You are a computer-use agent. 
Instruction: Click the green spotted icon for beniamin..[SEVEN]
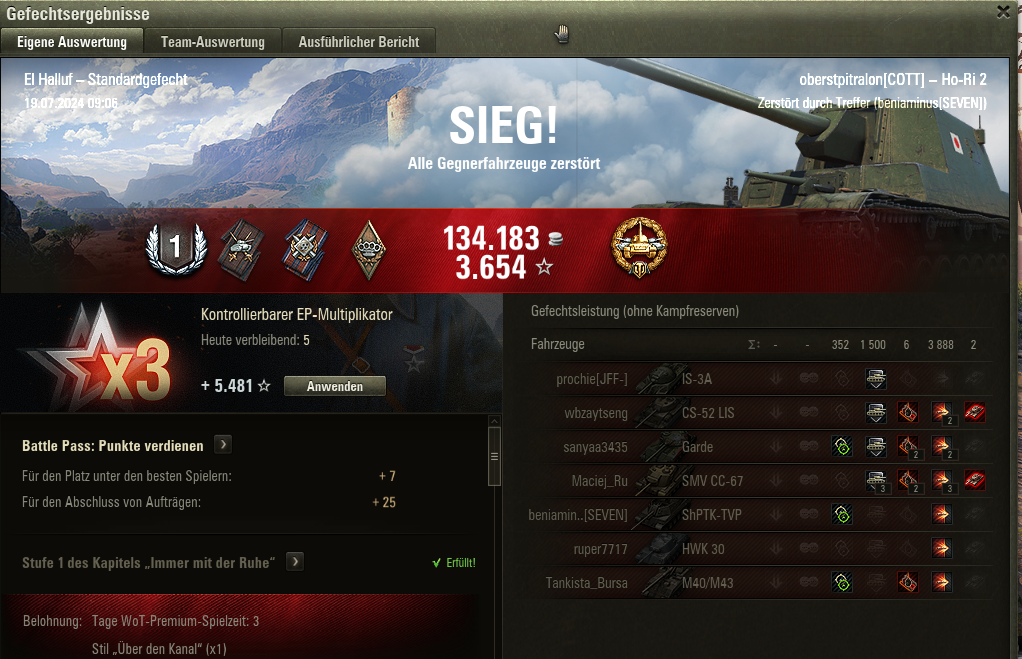[842, 514]
